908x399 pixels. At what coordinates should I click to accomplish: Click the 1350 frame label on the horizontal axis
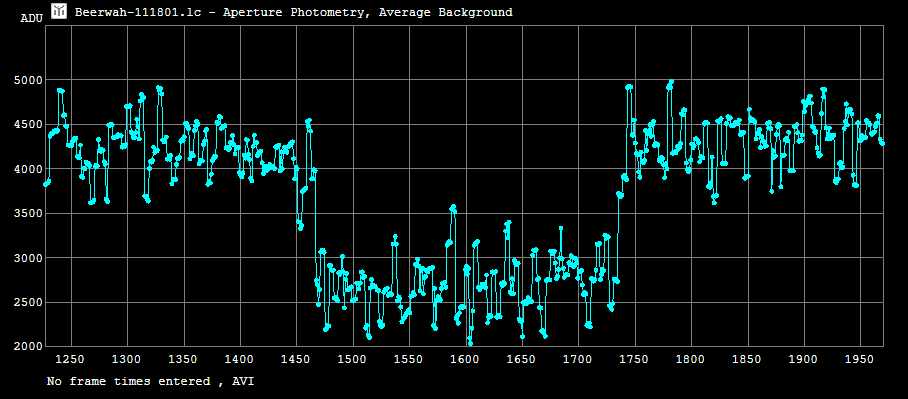click(183, 360)
